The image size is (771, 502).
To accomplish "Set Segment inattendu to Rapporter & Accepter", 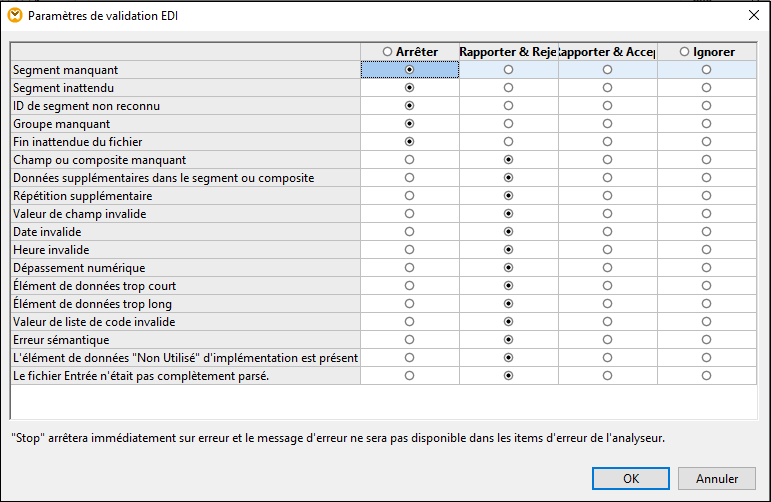I will [608, 88].
